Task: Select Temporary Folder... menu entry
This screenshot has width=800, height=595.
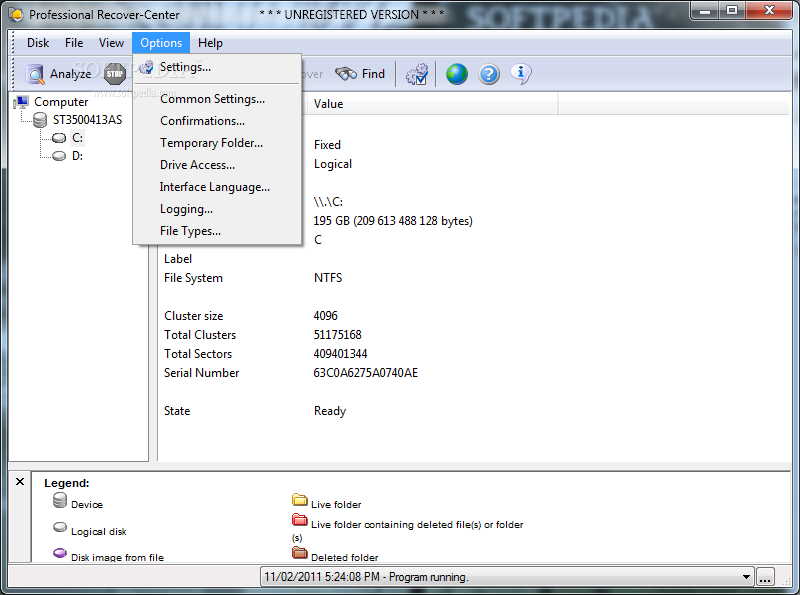Action: click(x=217, y=143)
